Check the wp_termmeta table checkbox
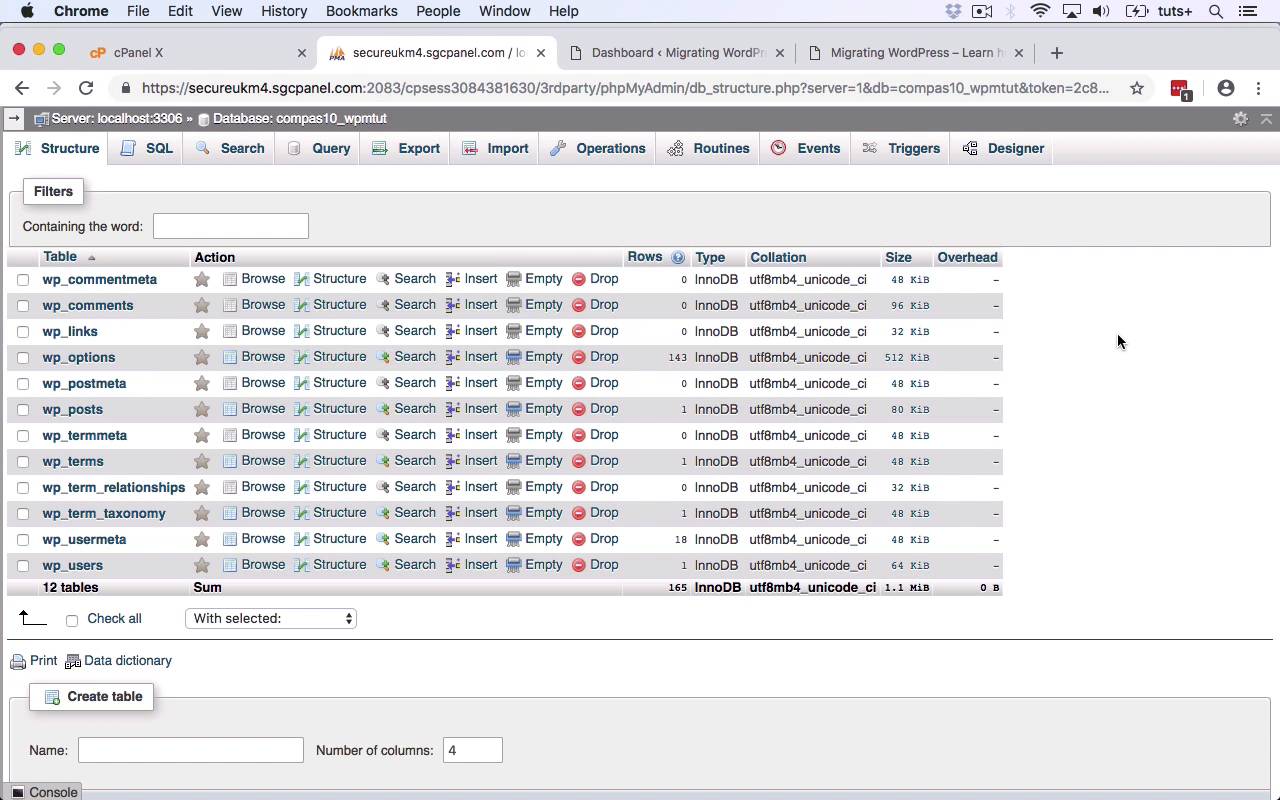1280x800 pixels. coord(23,436)
